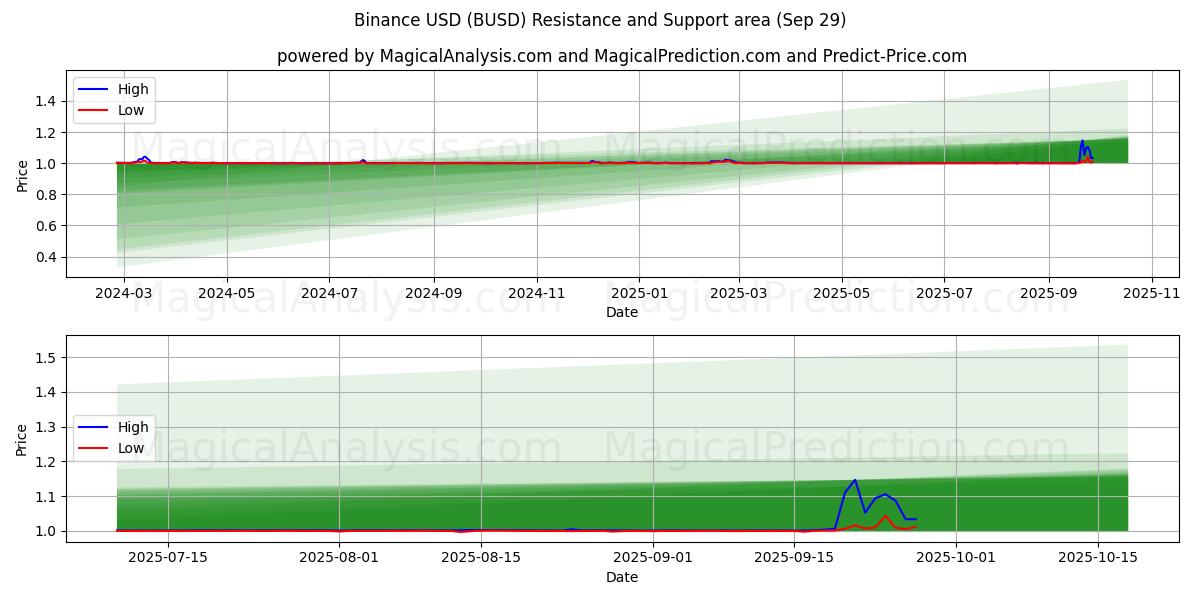The height and width of the screenshot is (600, 1200).
Task: Select the 2024-03 tick on top chart
Action: pyautogui.click(x=124, y=293)
